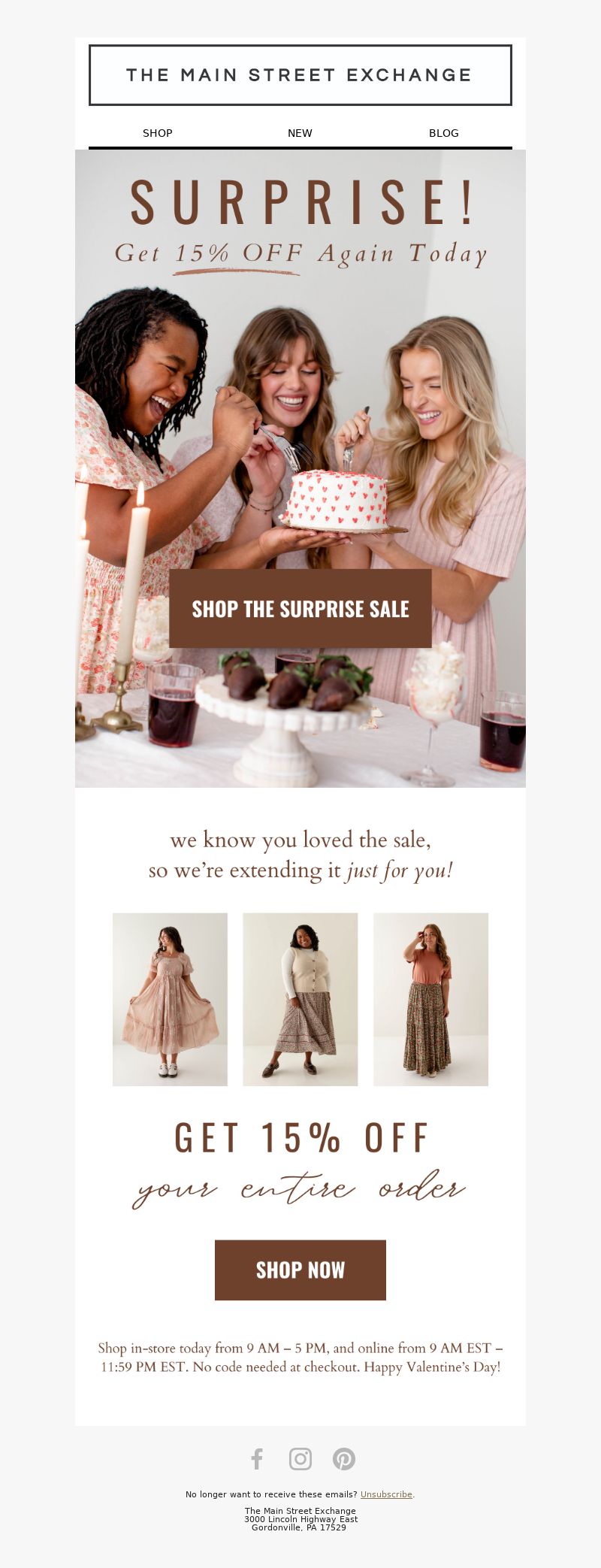601x1568 pixels.
Task: Click the 'your entire order' script text
Action: point(299,1188)
